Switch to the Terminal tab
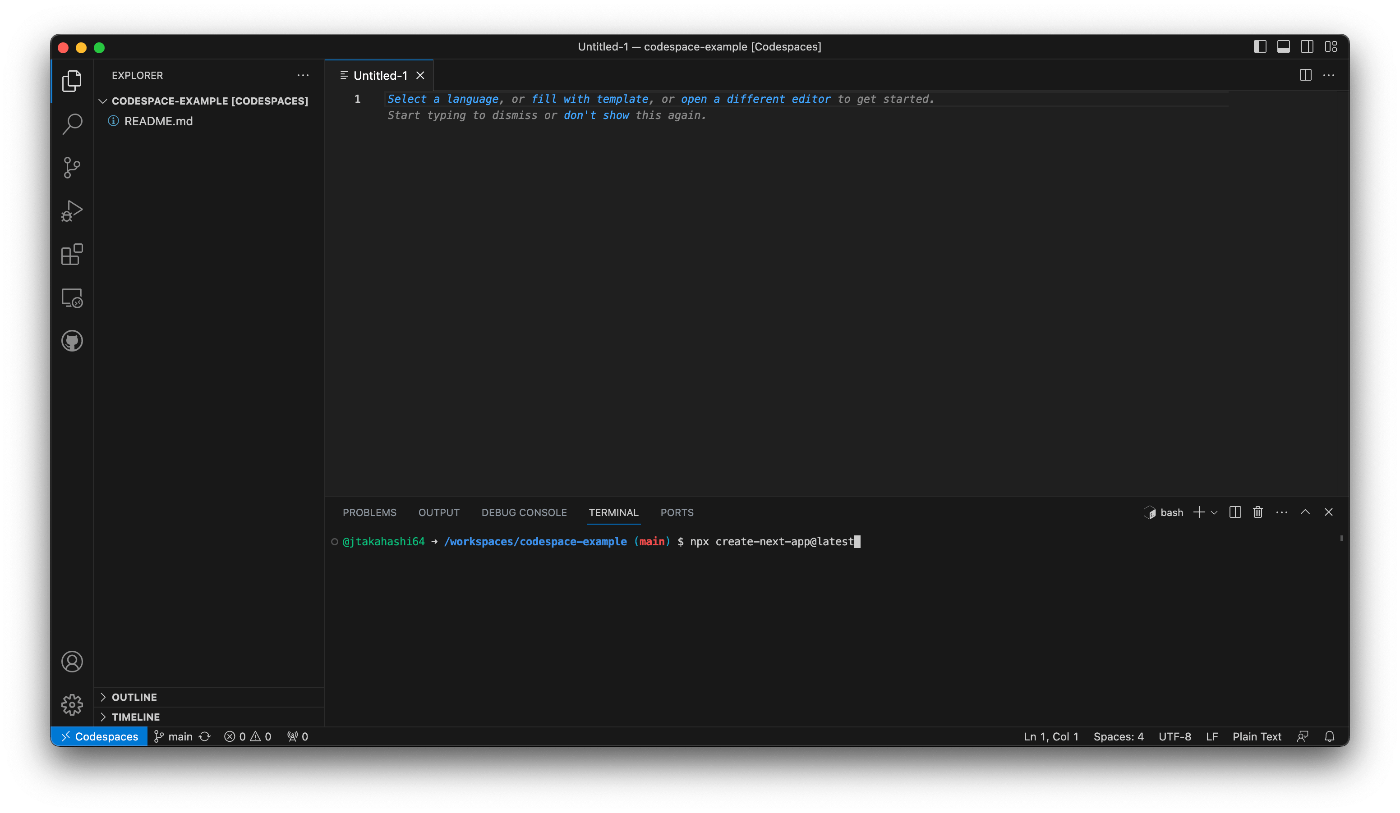The image size is (1400, 813). point(613,512)
